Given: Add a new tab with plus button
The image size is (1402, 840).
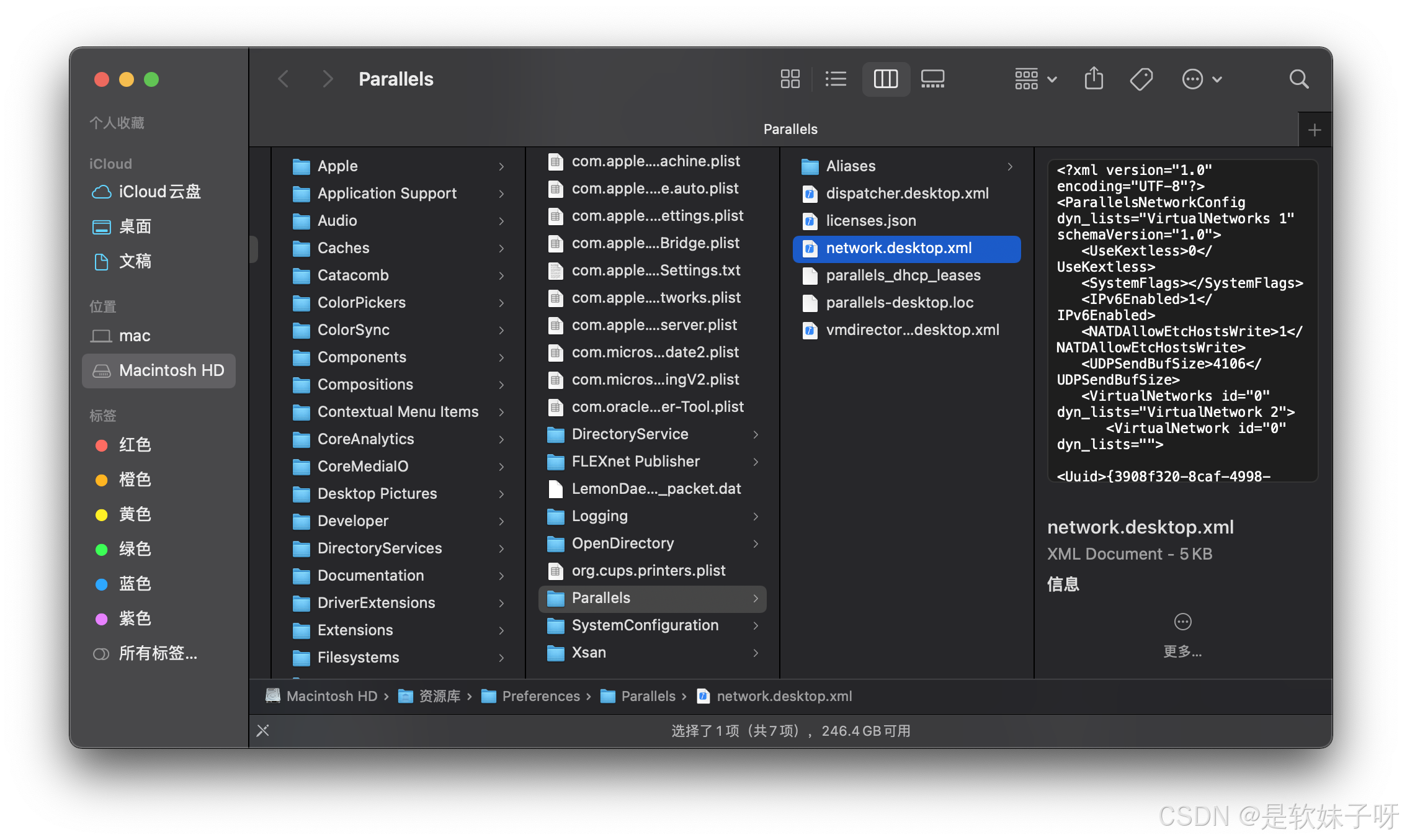Looking at the screenshot, I should coord(1315,130).
